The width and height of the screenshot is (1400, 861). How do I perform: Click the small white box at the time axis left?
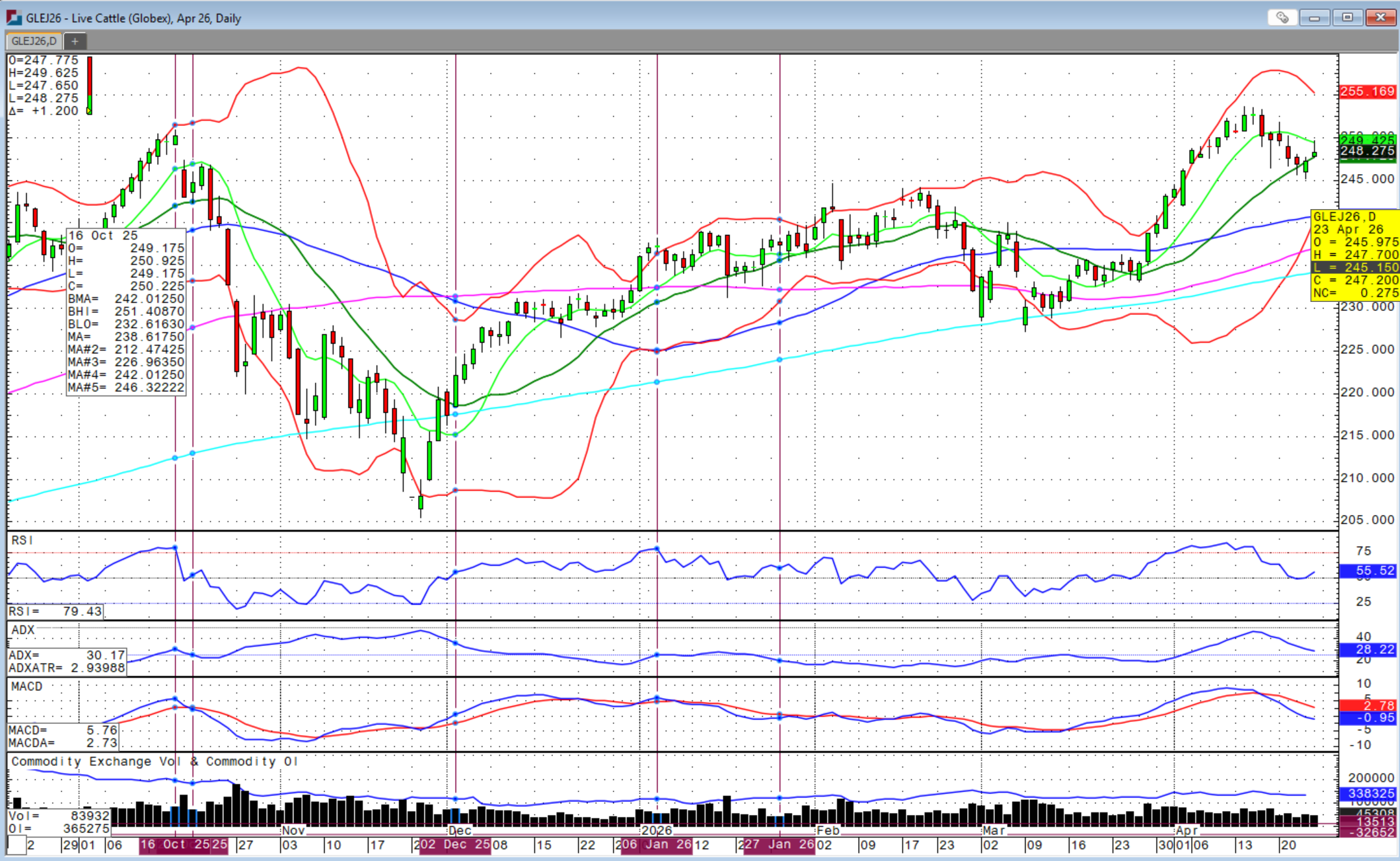17,845
